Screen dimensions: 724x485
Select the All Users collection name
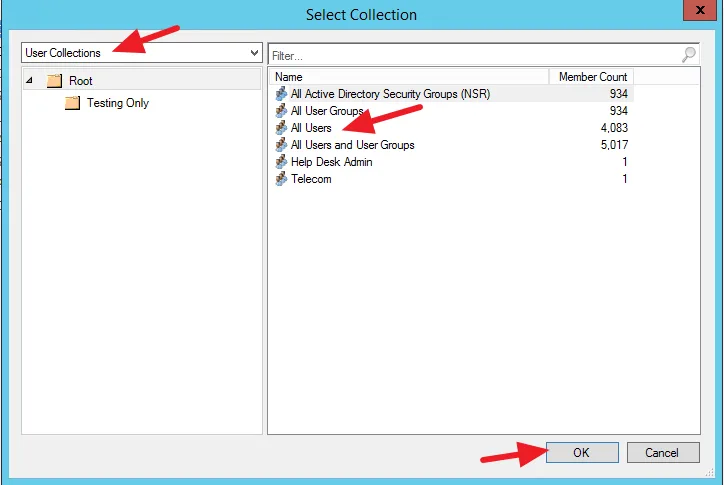click(x=311, y=128)
